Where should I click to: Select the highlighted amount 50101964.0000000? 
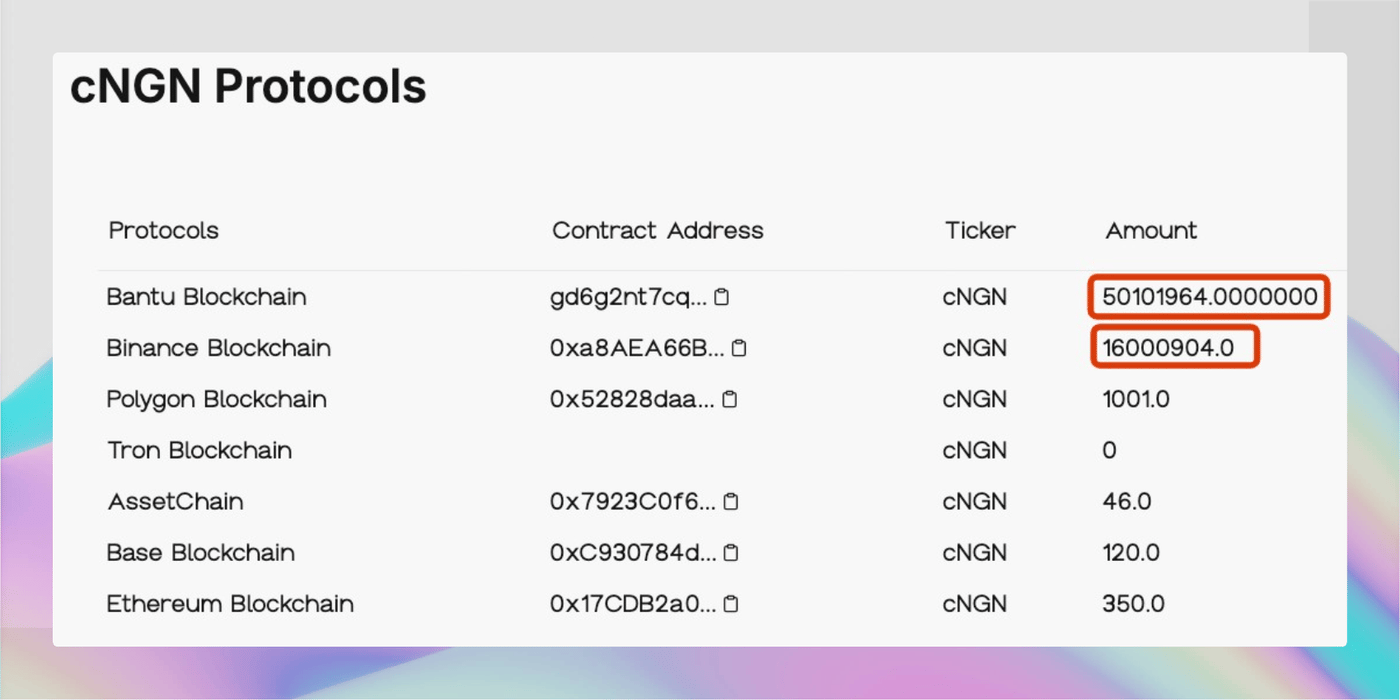(x=1208, y=296)
